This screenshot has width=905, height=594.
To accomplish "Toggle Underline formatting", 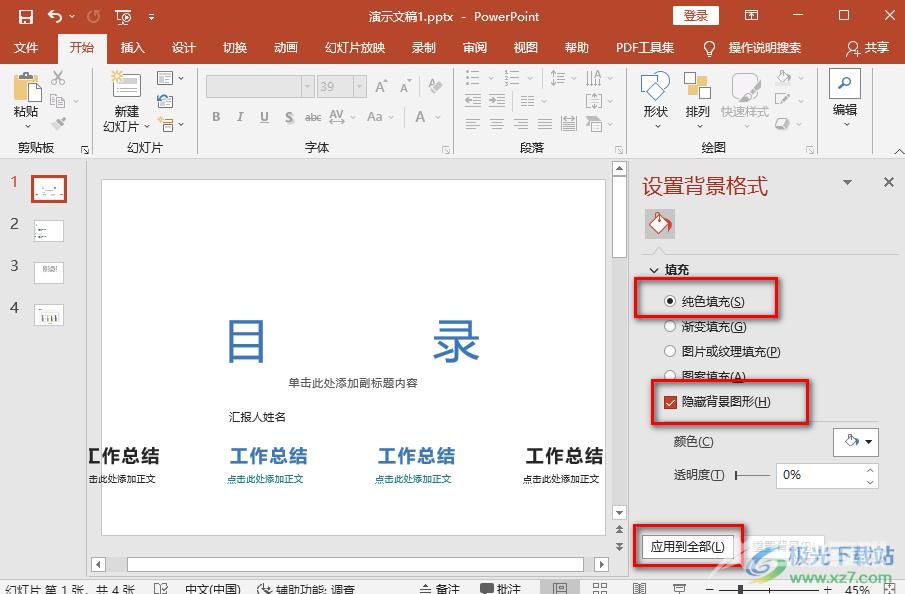I will point(264,117).
